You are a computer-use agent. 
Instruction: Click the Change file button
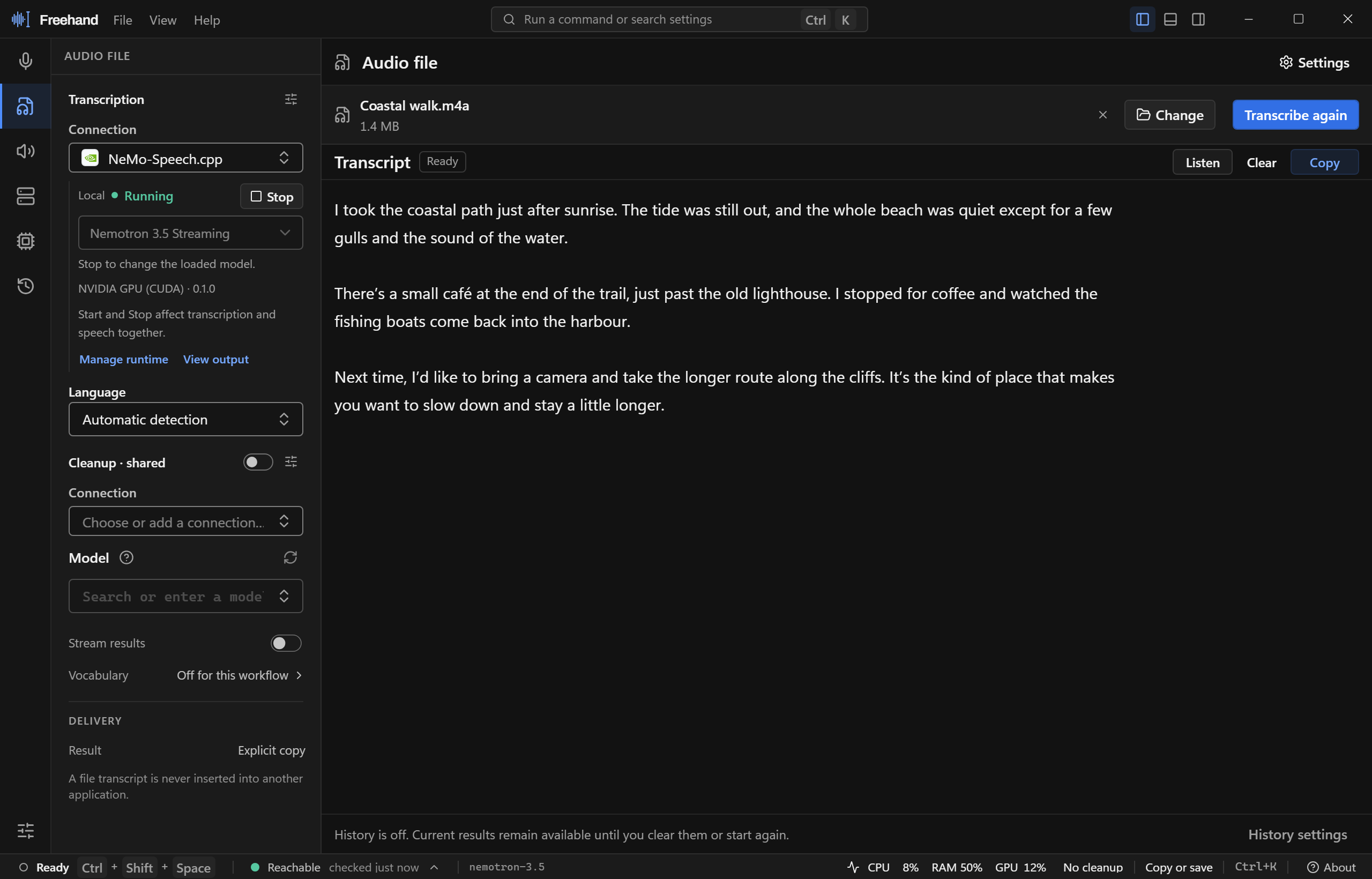pos(1169,115)
